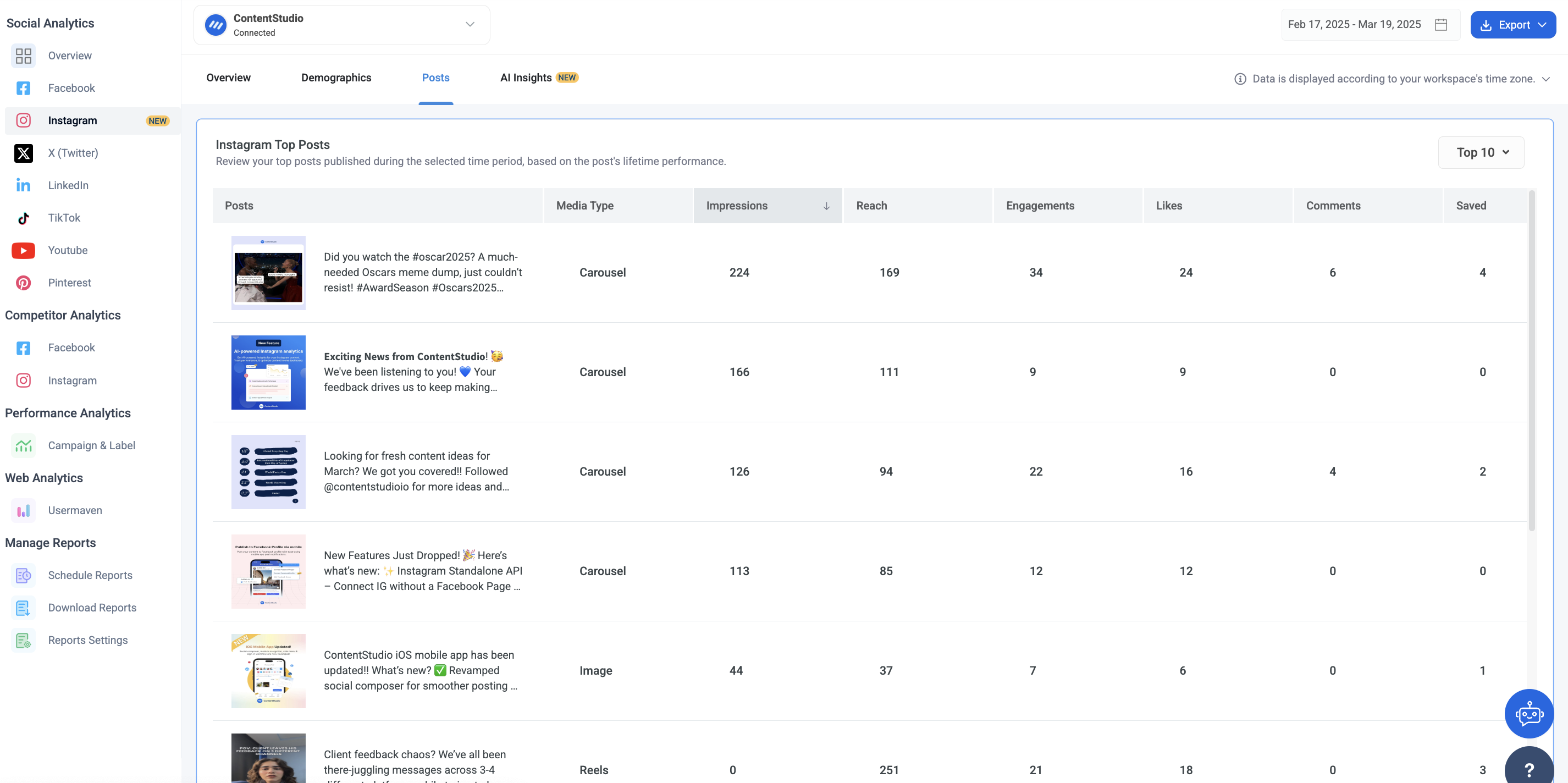The image size is (1568, 783).
Task: Open Reports Settings link
Action: pyautogui.click(x=87, y=640)
